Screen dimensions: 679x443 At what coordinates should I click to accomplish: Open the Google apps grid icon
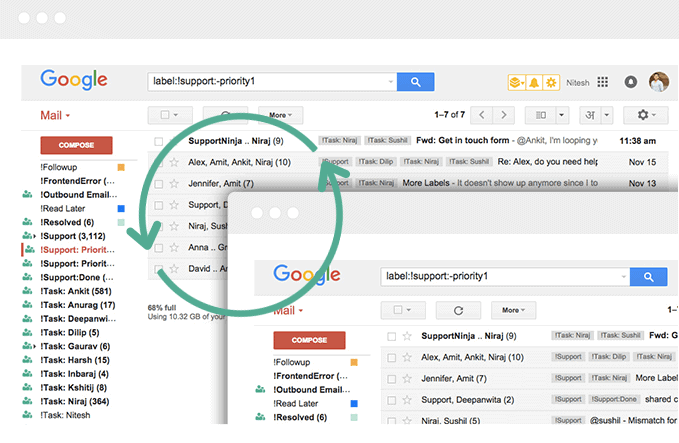(x=602, y=82)
